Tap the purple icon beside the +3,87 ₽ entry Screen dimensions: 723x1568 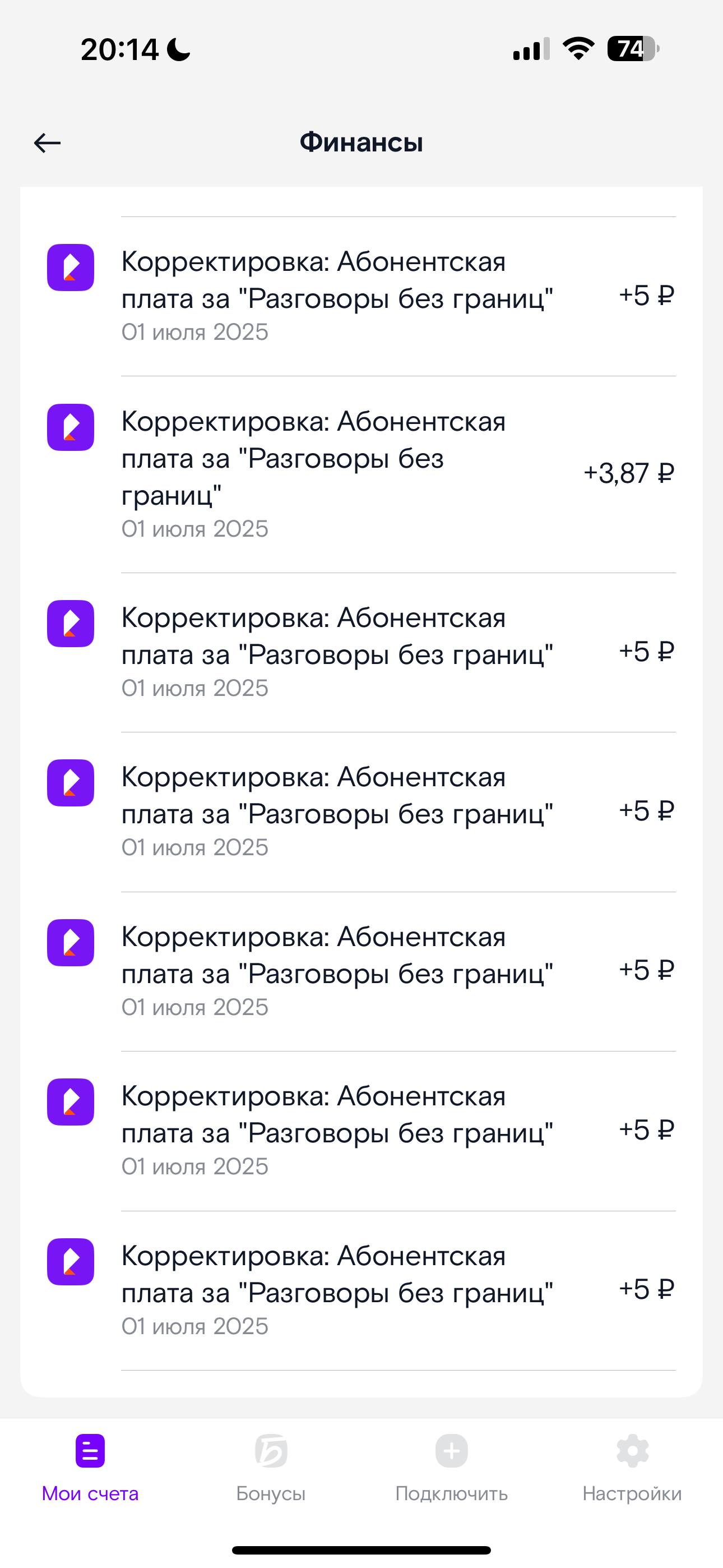(x=71, y=427)
